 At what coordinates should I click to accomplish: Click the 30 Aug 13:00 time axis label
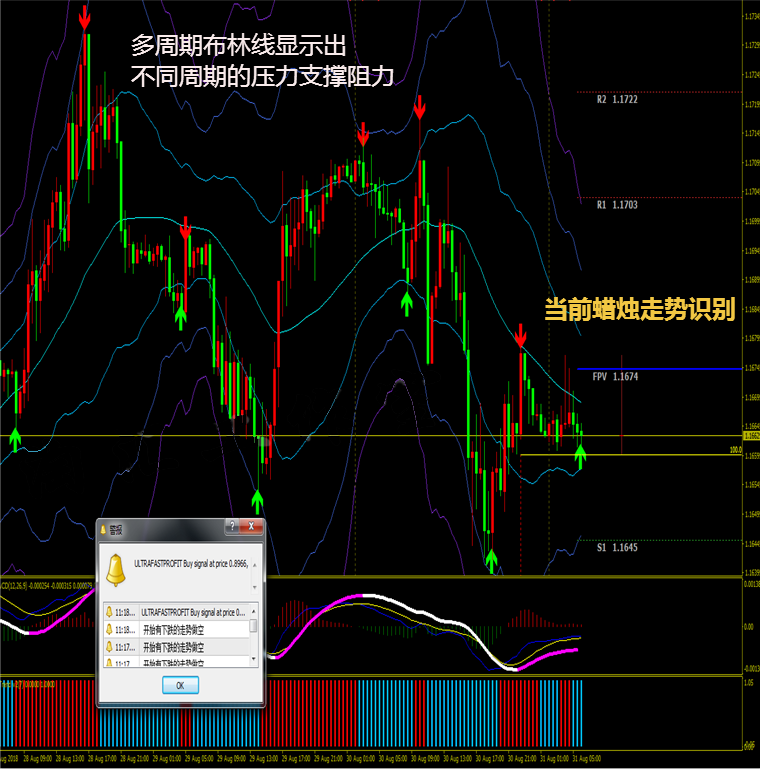(457, 759)
